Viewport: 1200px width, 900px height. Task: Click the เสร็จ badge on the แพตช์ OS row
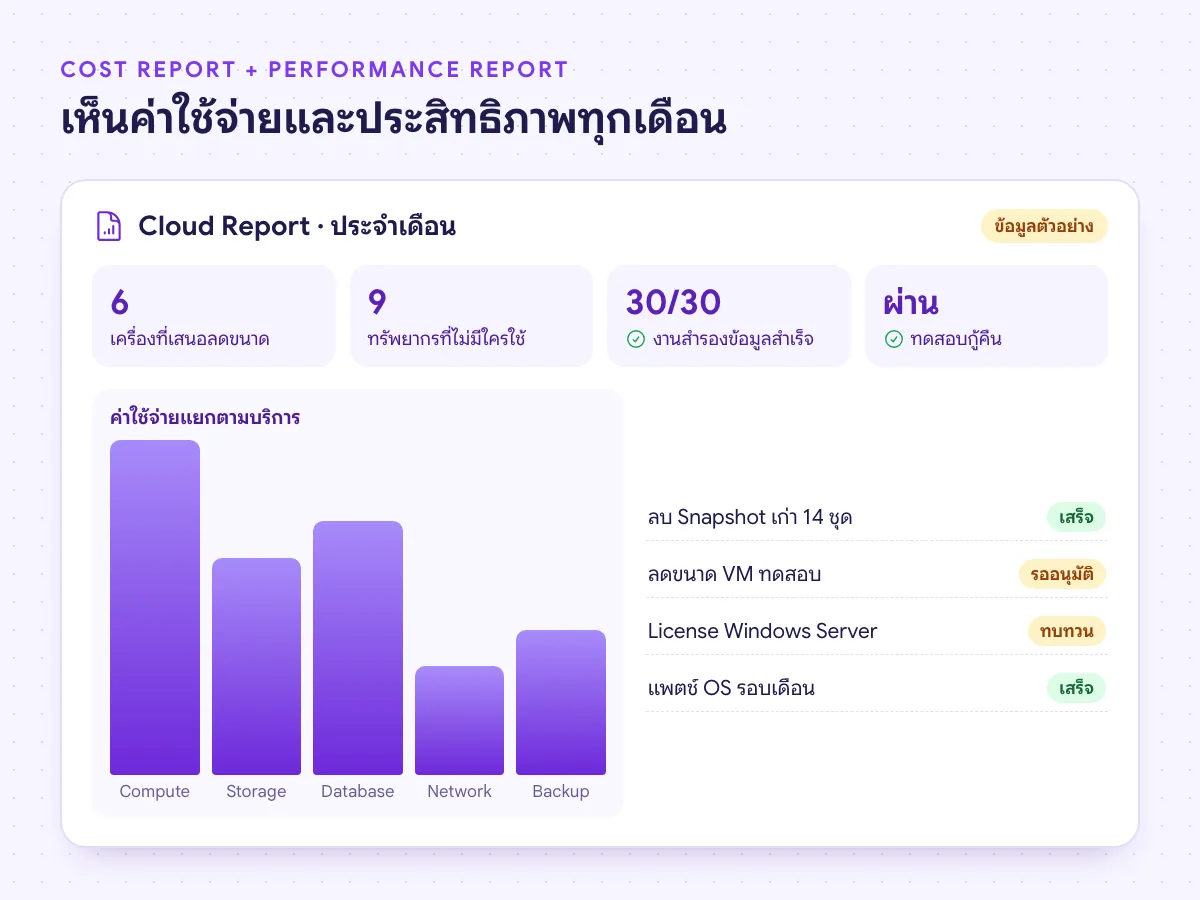tap(1076, 688)
